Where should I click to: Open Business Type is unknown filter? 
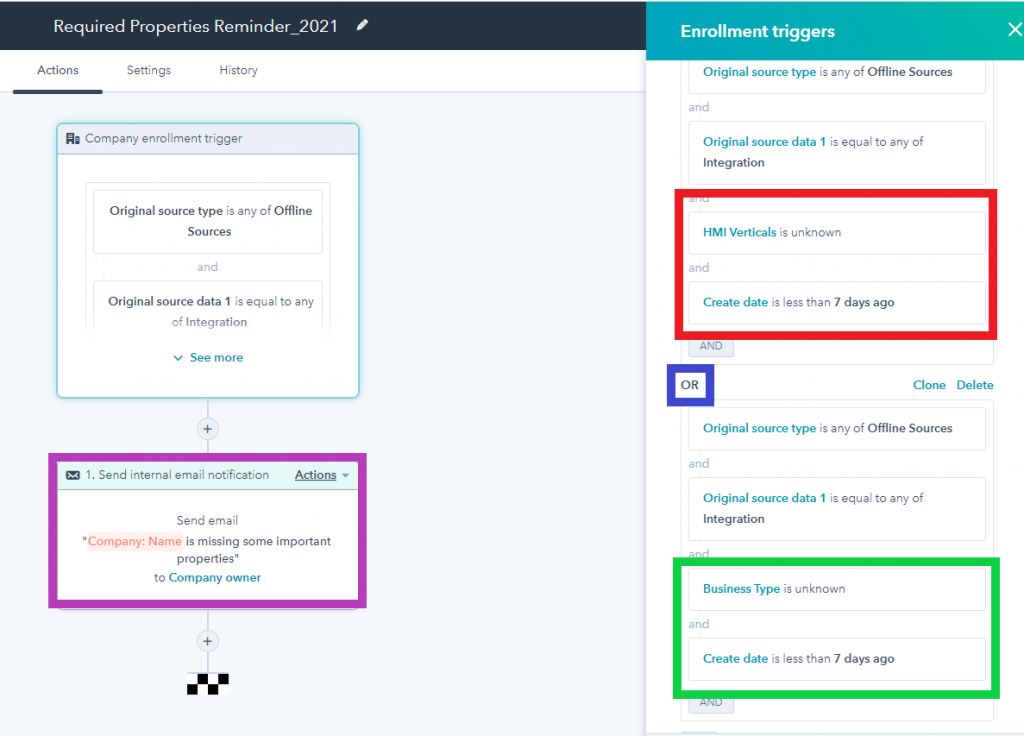tap(837, 589)
